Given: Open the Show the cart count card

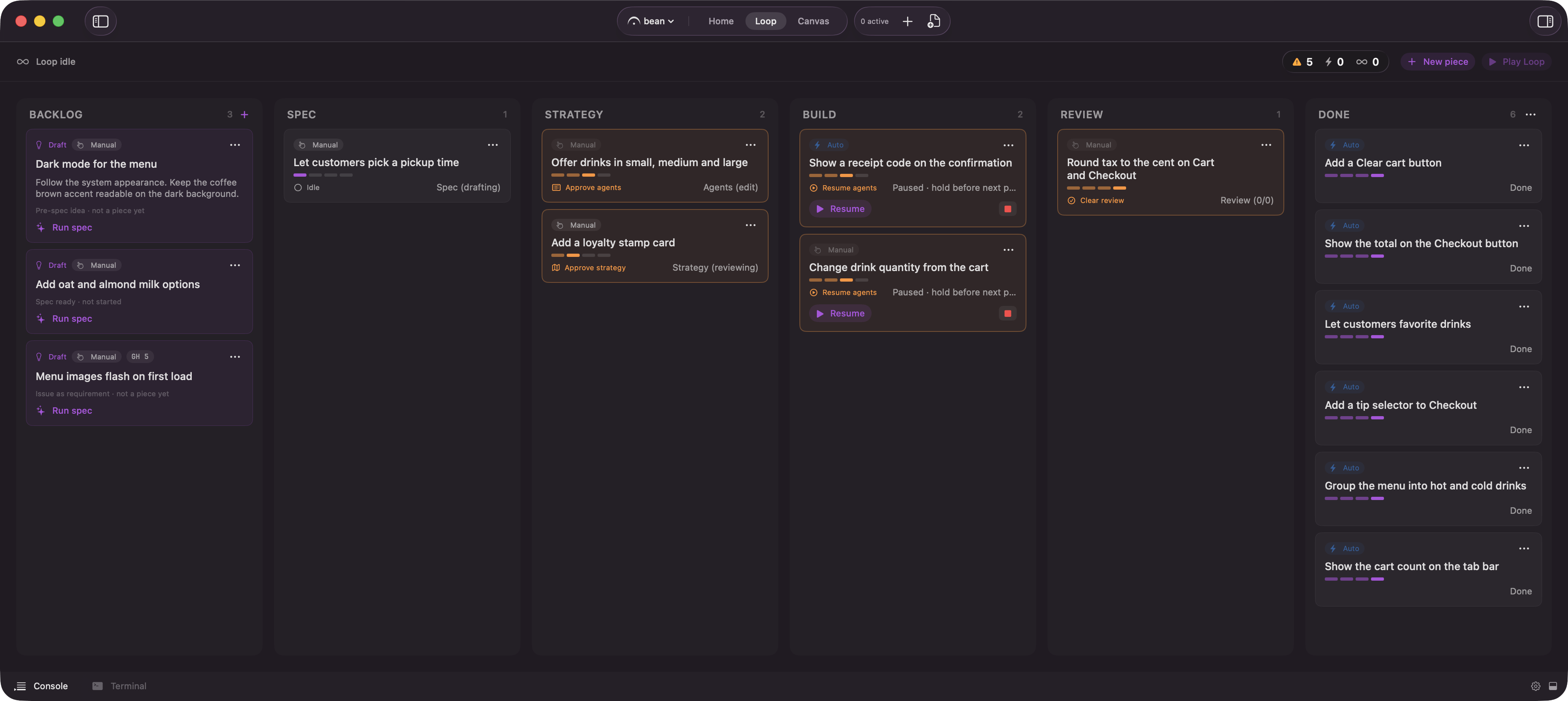Looking at the screenshot, I should click(1429, 570).
